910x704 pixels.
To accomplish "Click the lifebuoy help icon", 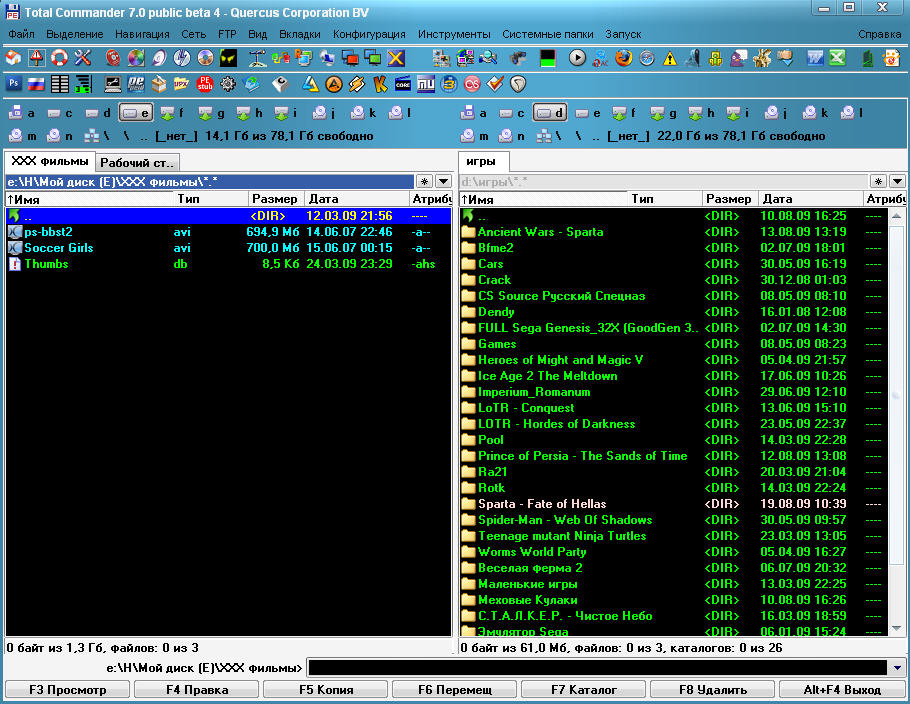I will (x=59, y=57).
